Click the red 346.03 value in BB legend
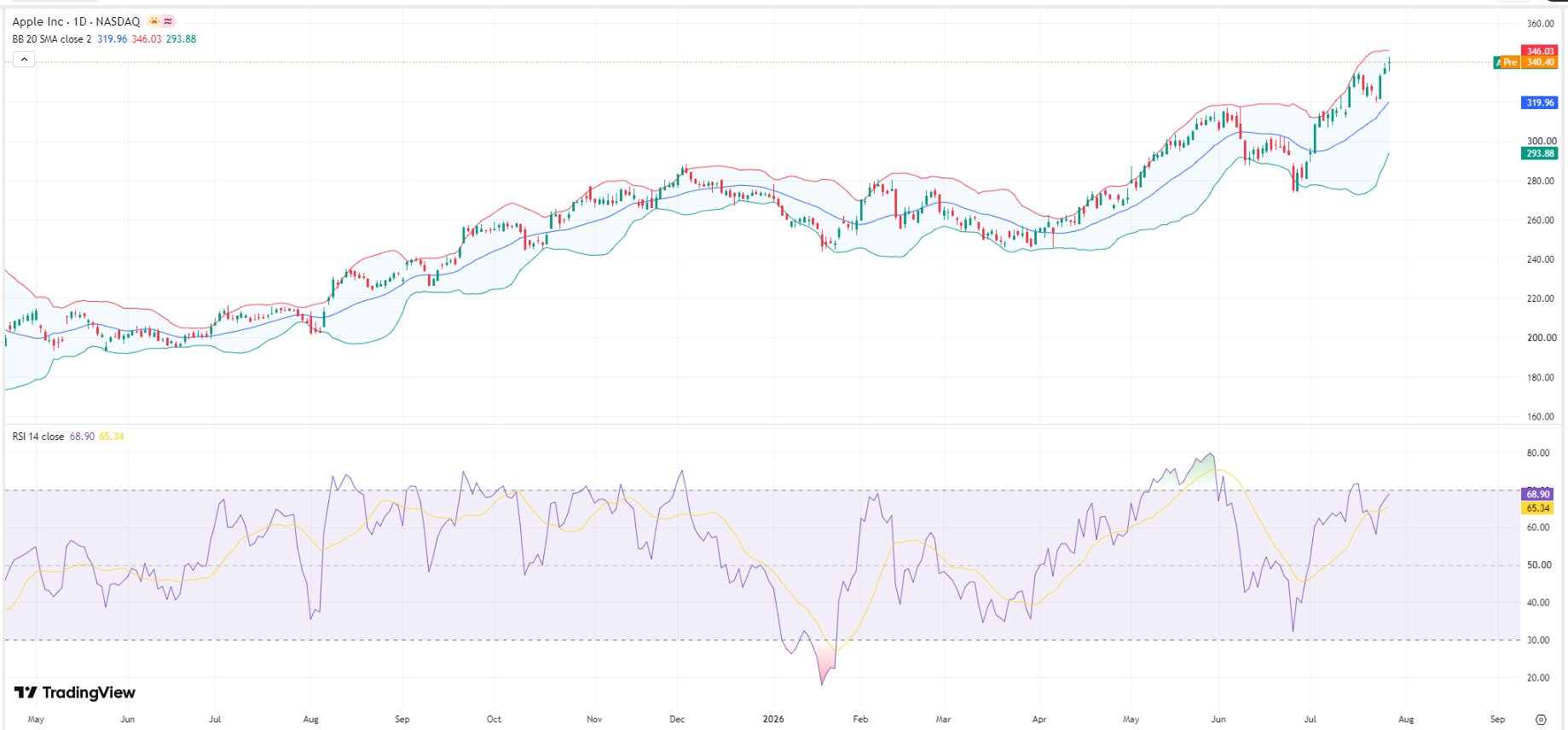The width and height of the screenshot is (1568, 730). click(147, 39)
